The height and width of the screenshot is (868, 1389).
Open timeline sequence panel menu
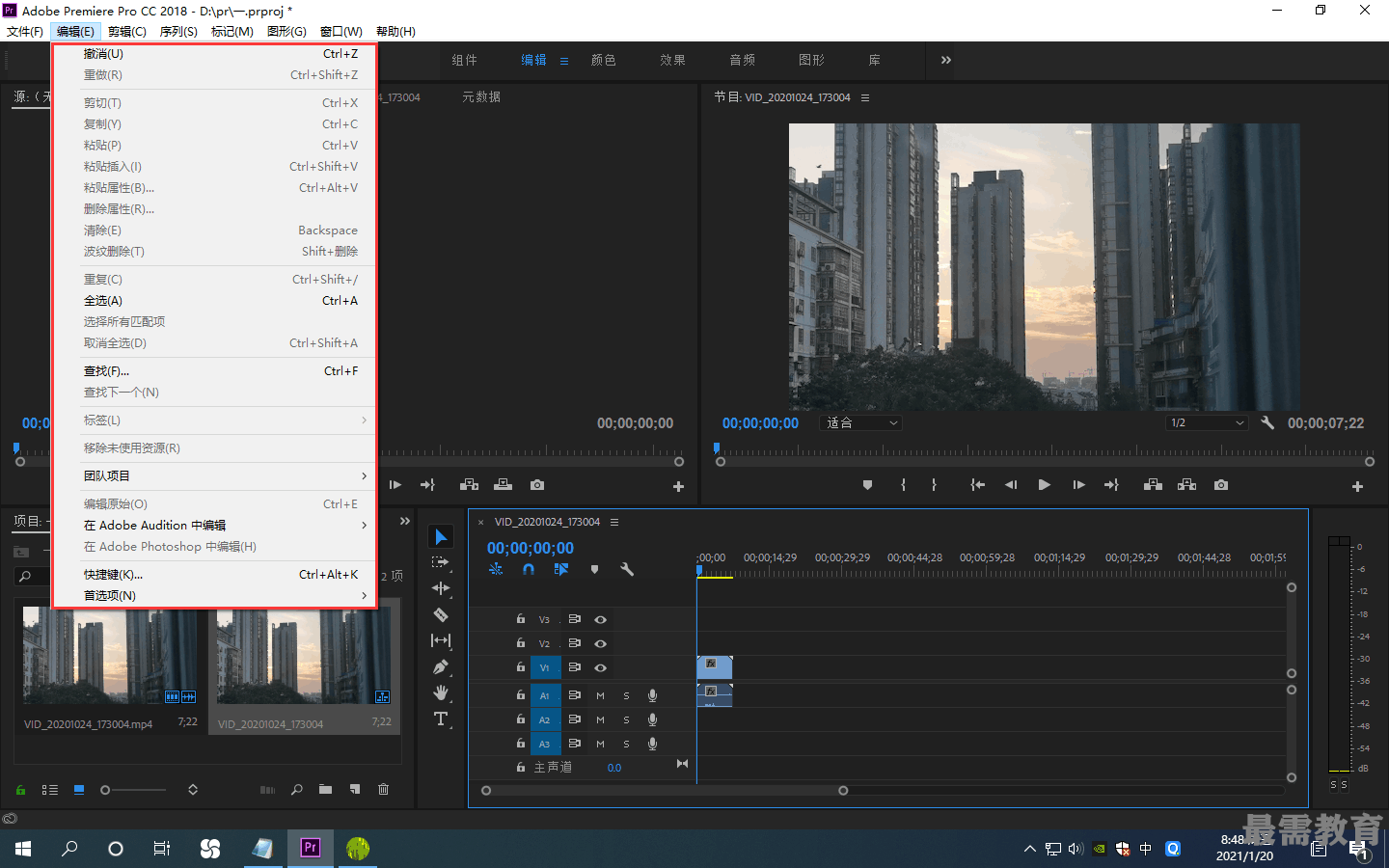coord(614,522)
